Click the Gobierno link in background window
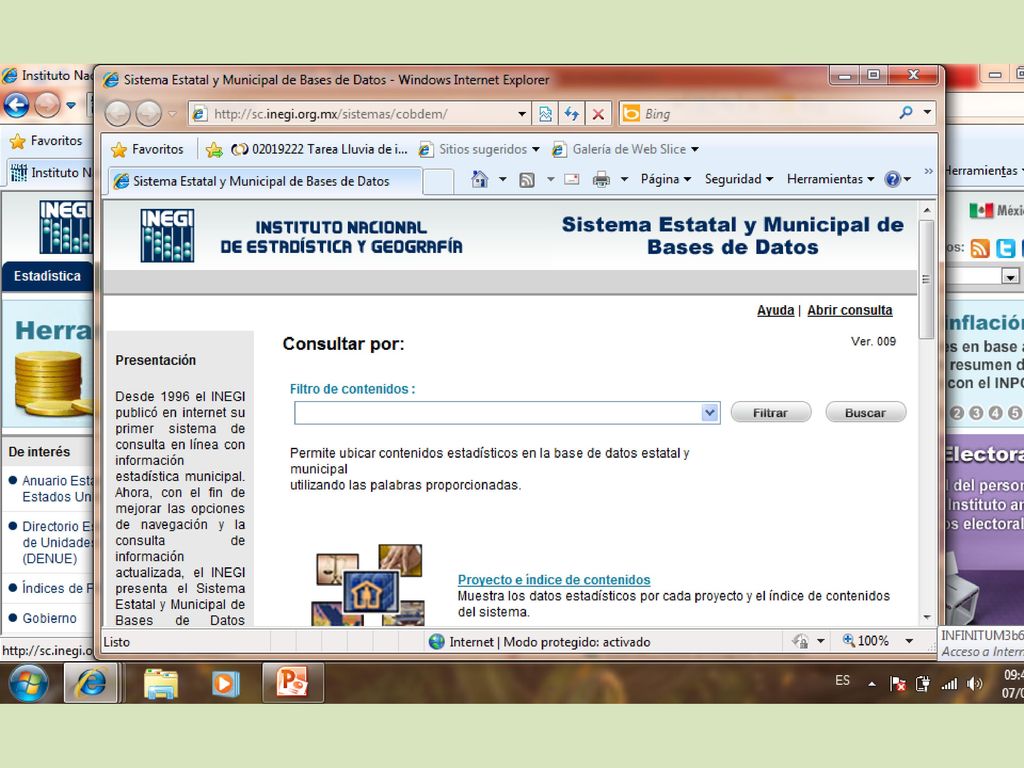The image size is (1024, 768). [x=50, y=618]
